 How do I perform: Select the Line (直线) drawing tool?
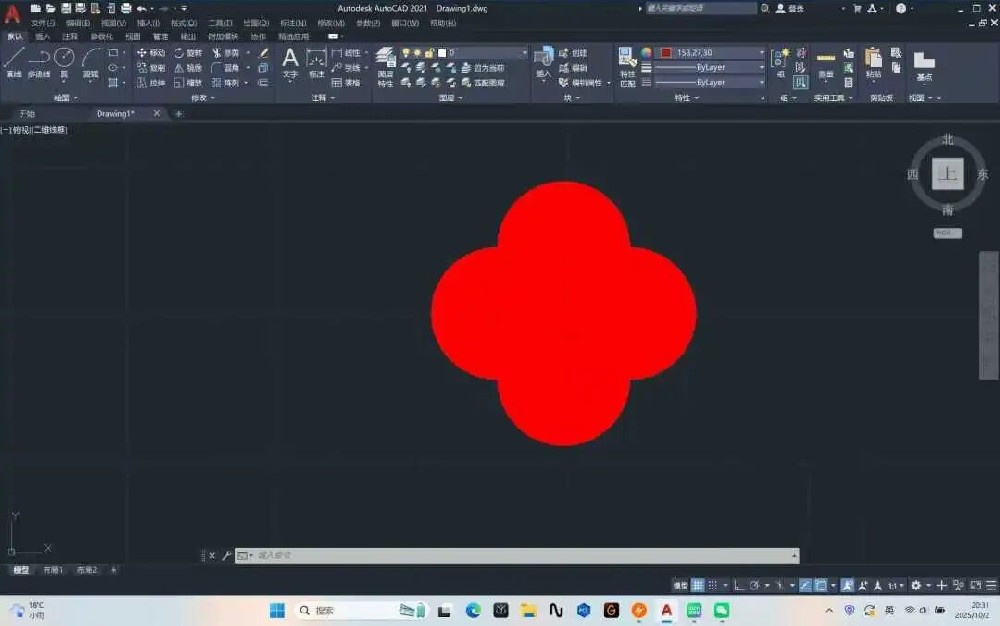click(13, 61)
